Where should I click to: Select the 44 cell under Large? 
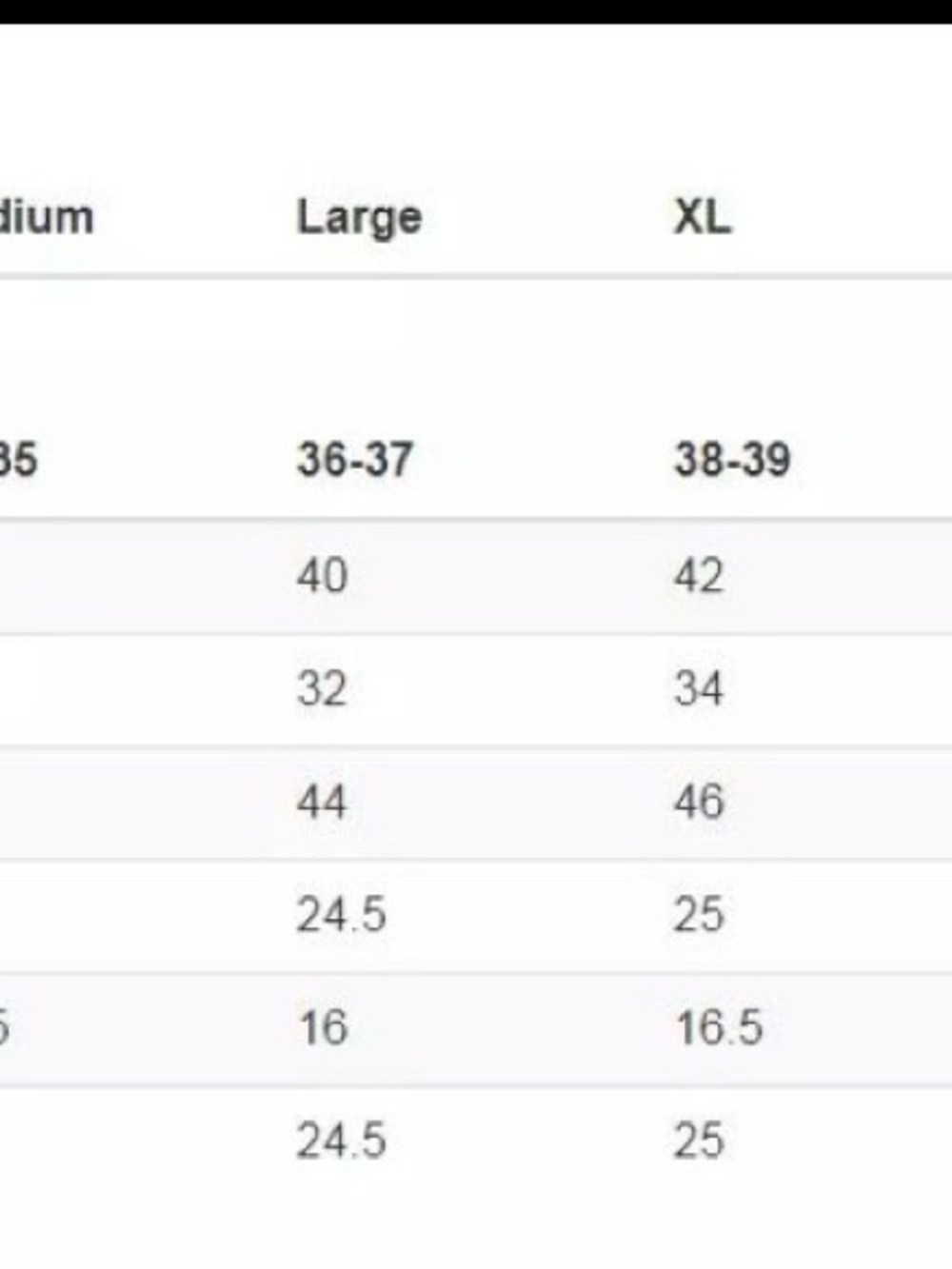322,802
